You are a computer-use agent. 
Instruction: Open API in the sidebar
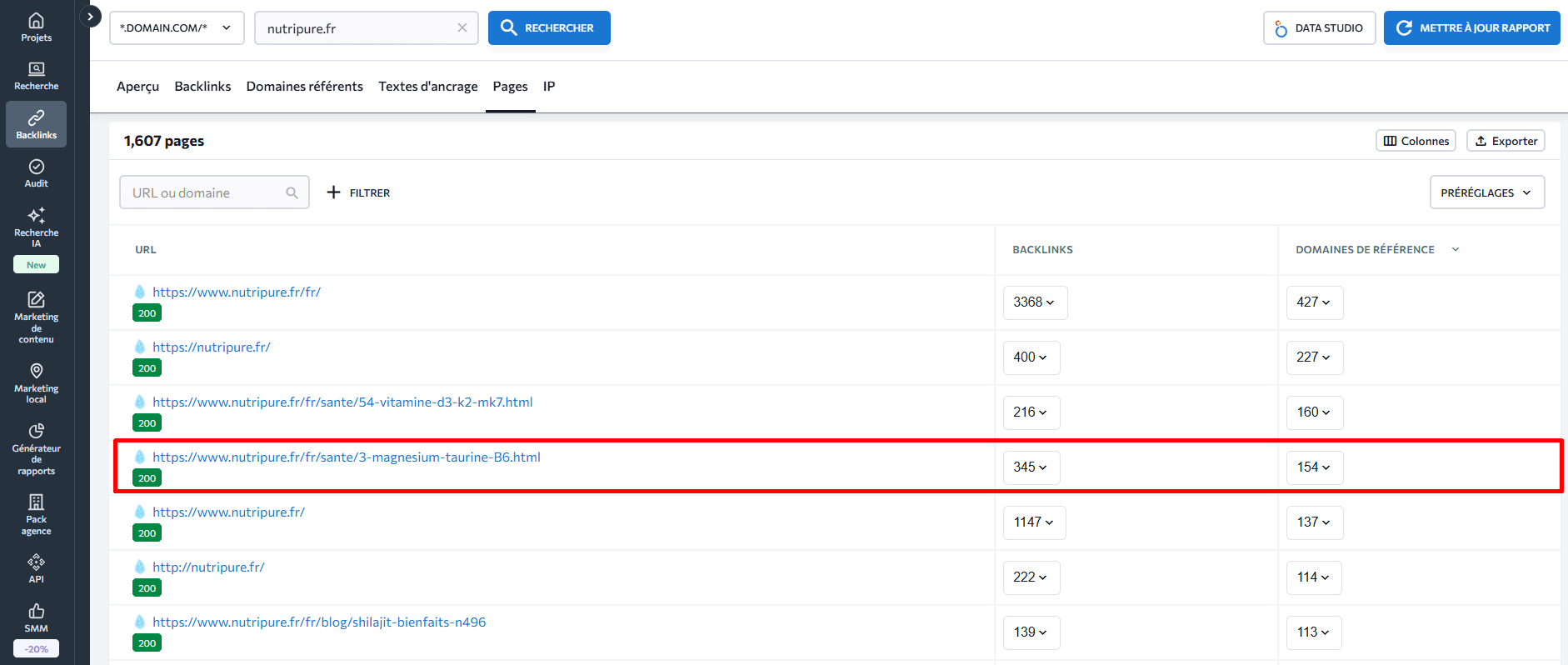pos(36,568)
